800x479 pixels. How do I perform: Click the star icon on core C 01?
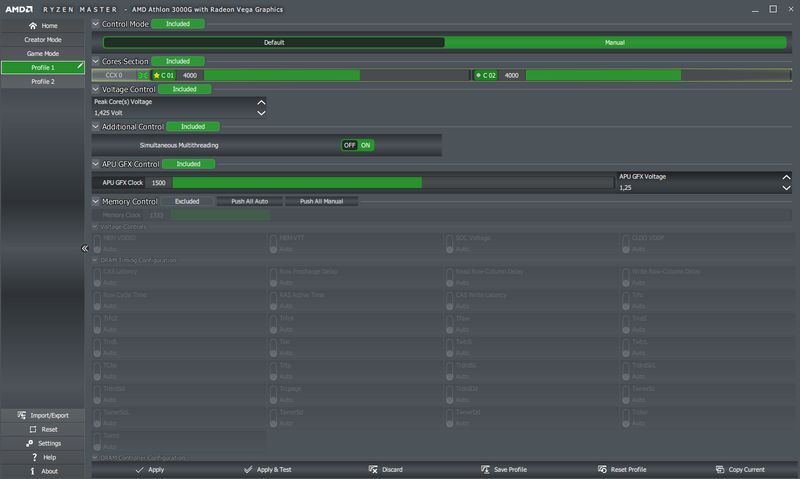157,75
